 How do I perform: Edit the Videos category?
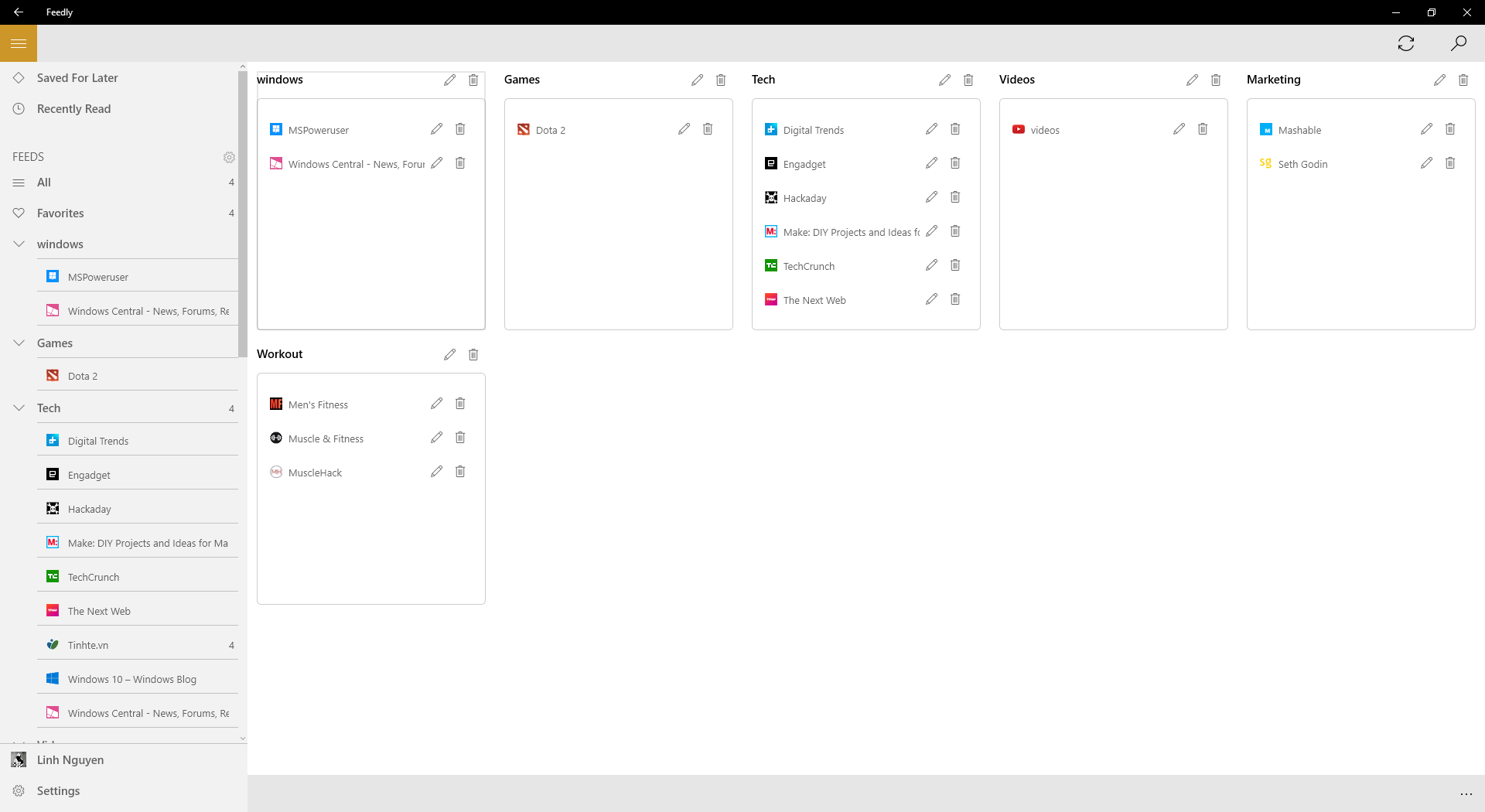[x=1192, y=80]
